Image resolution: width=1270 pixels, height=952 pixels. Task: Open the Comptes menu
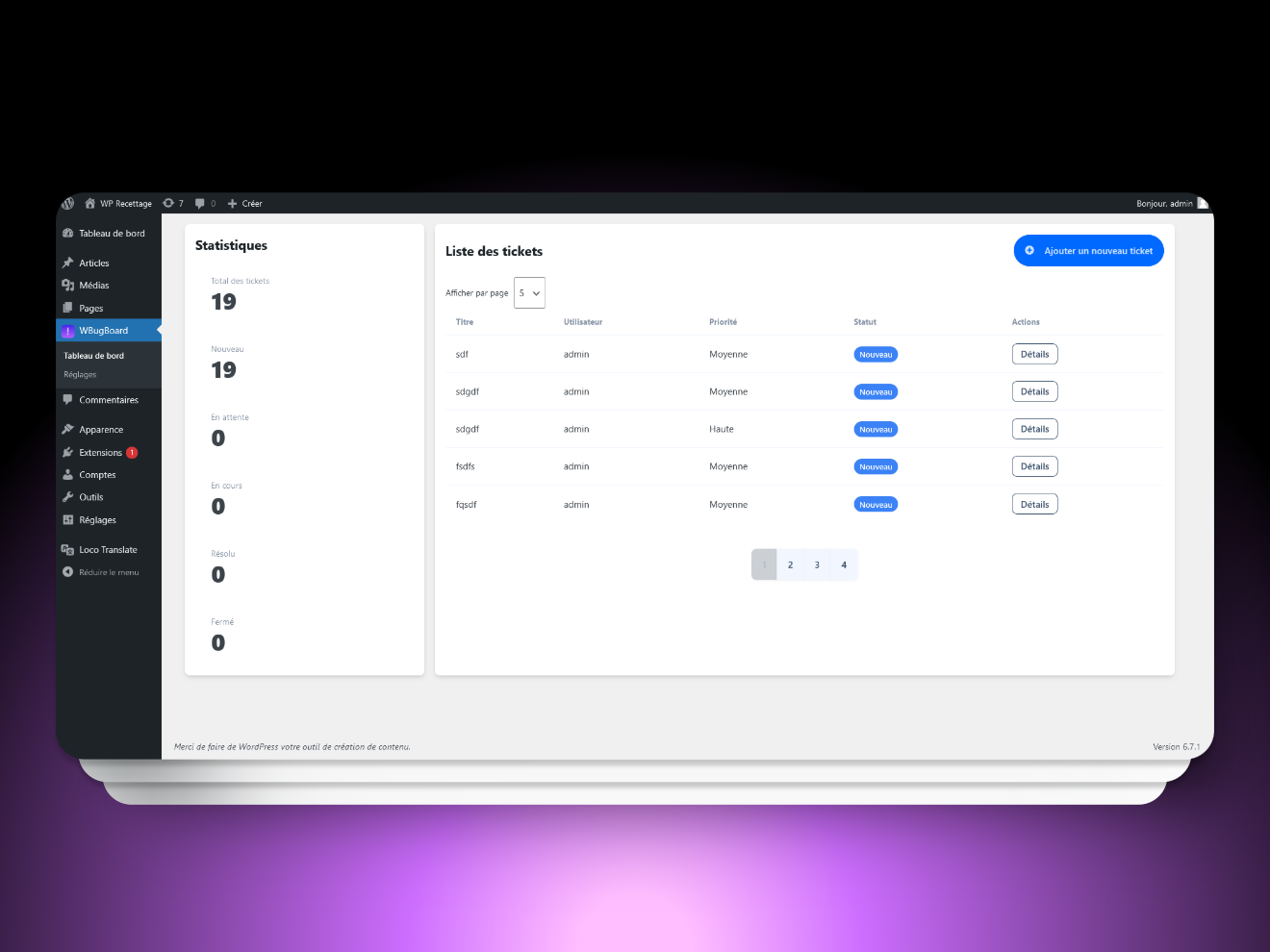109,475
